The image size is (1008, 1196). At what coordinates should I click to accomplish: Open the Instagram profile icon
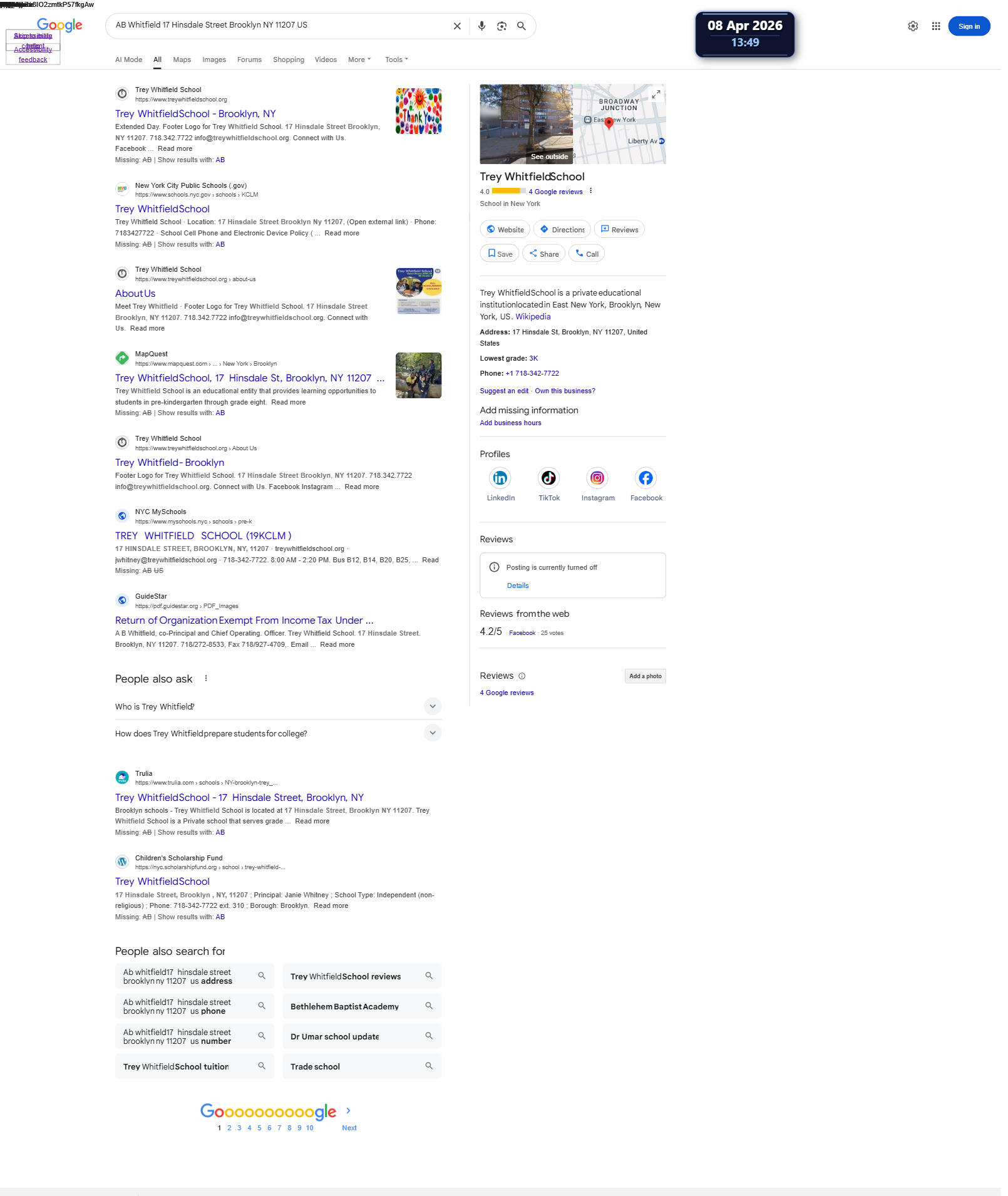pyautogui.click(x=597, y=478)
